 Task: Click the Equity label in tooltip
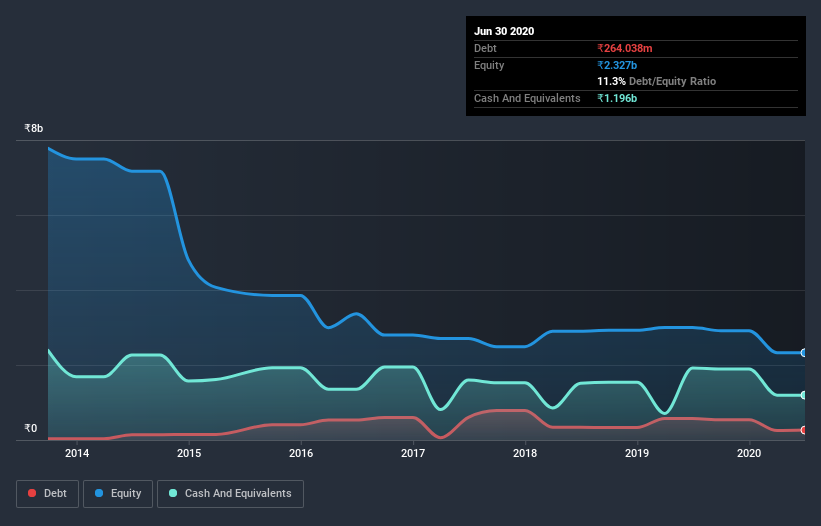[489, 65]
